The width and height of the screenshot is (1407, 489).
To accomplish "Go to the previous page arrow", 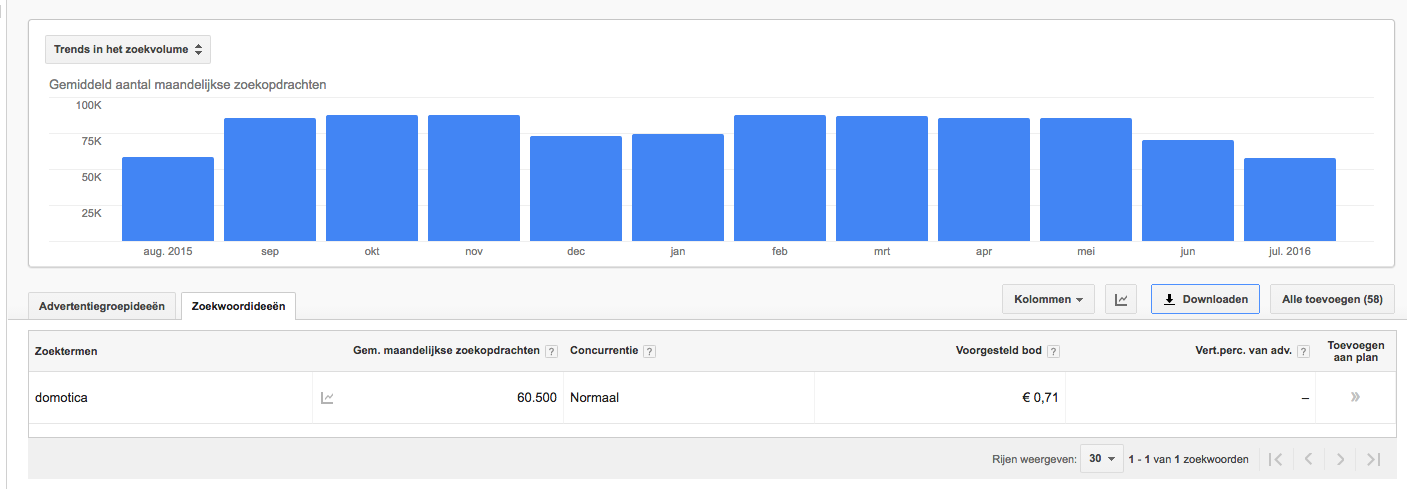I will pyautogui.click(x=1308, y=459).
